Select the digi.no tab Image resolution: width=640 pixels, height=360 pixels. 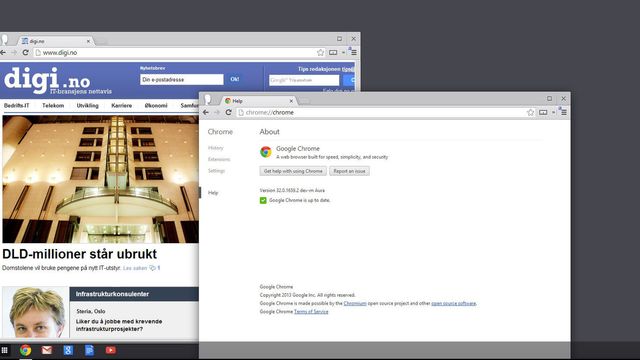(x=55, y=41)
